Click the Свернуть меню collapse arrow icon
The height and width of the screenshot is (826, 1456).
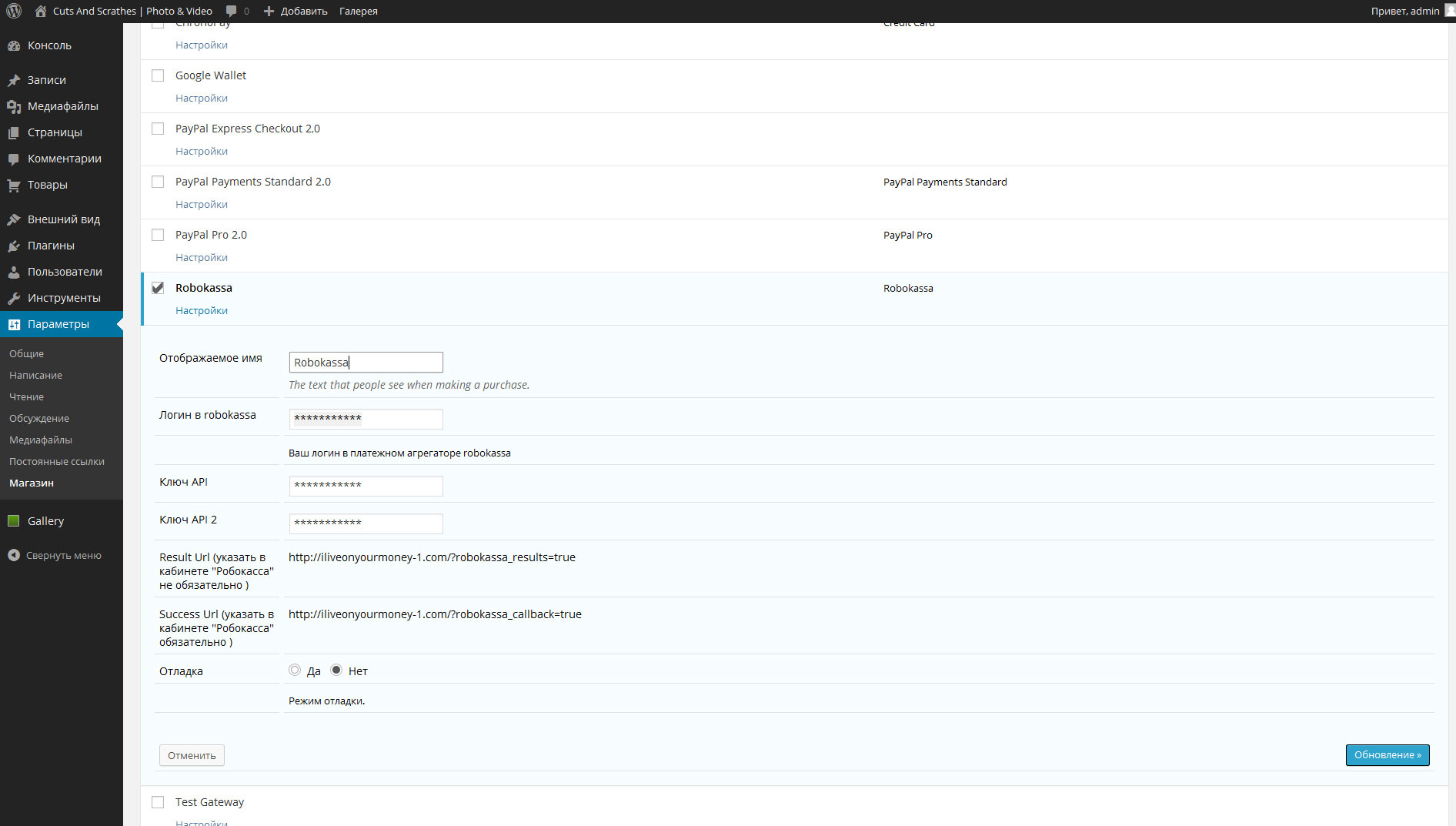[x=14, y=555]
